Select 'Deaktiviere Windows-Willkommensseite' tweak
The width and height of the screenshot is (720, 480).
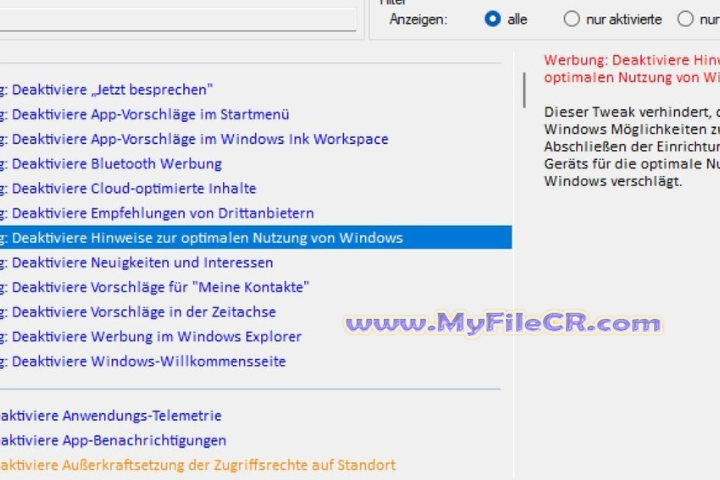tap(148, 362)
